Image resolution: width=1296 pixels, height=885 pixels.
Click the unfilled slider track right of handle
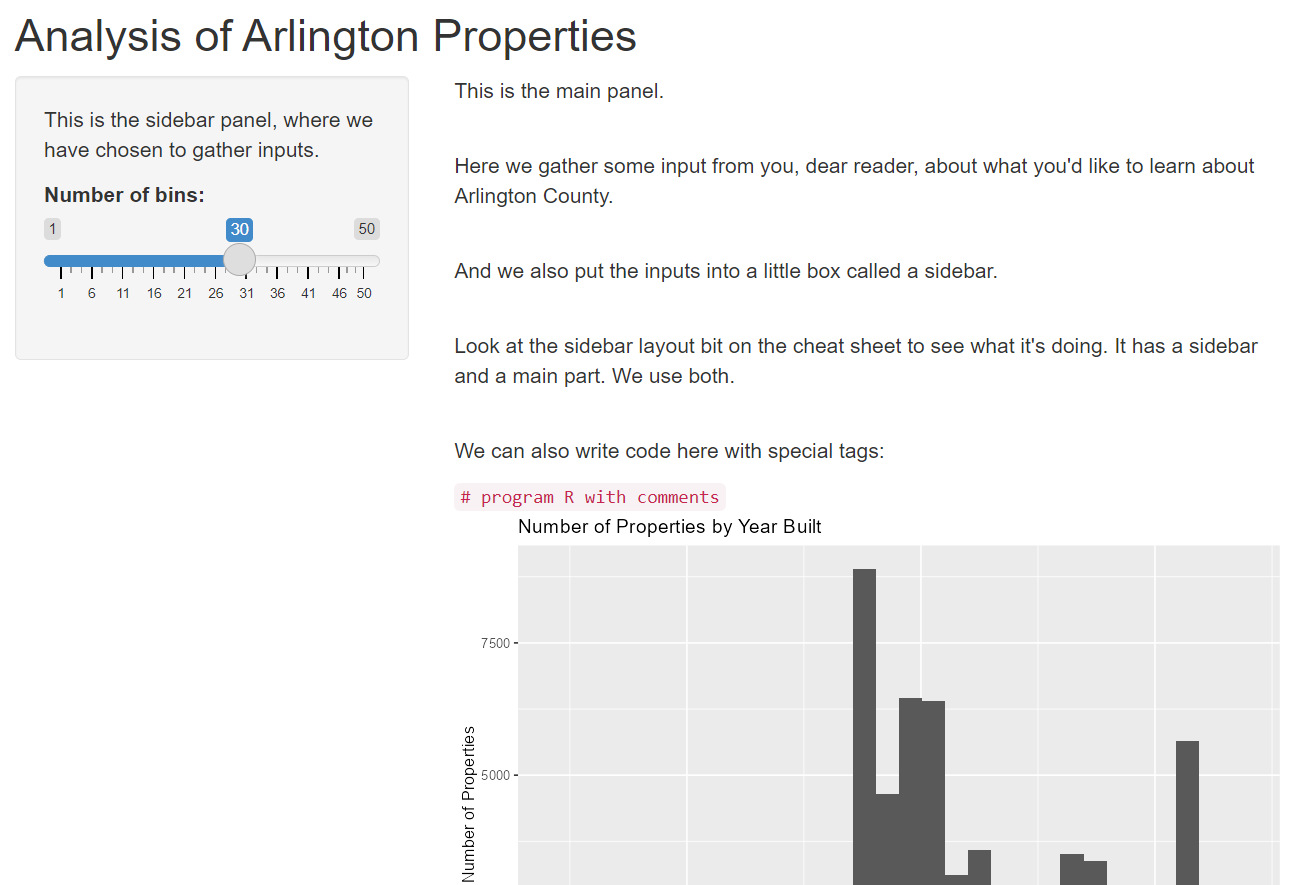(315, 261)
